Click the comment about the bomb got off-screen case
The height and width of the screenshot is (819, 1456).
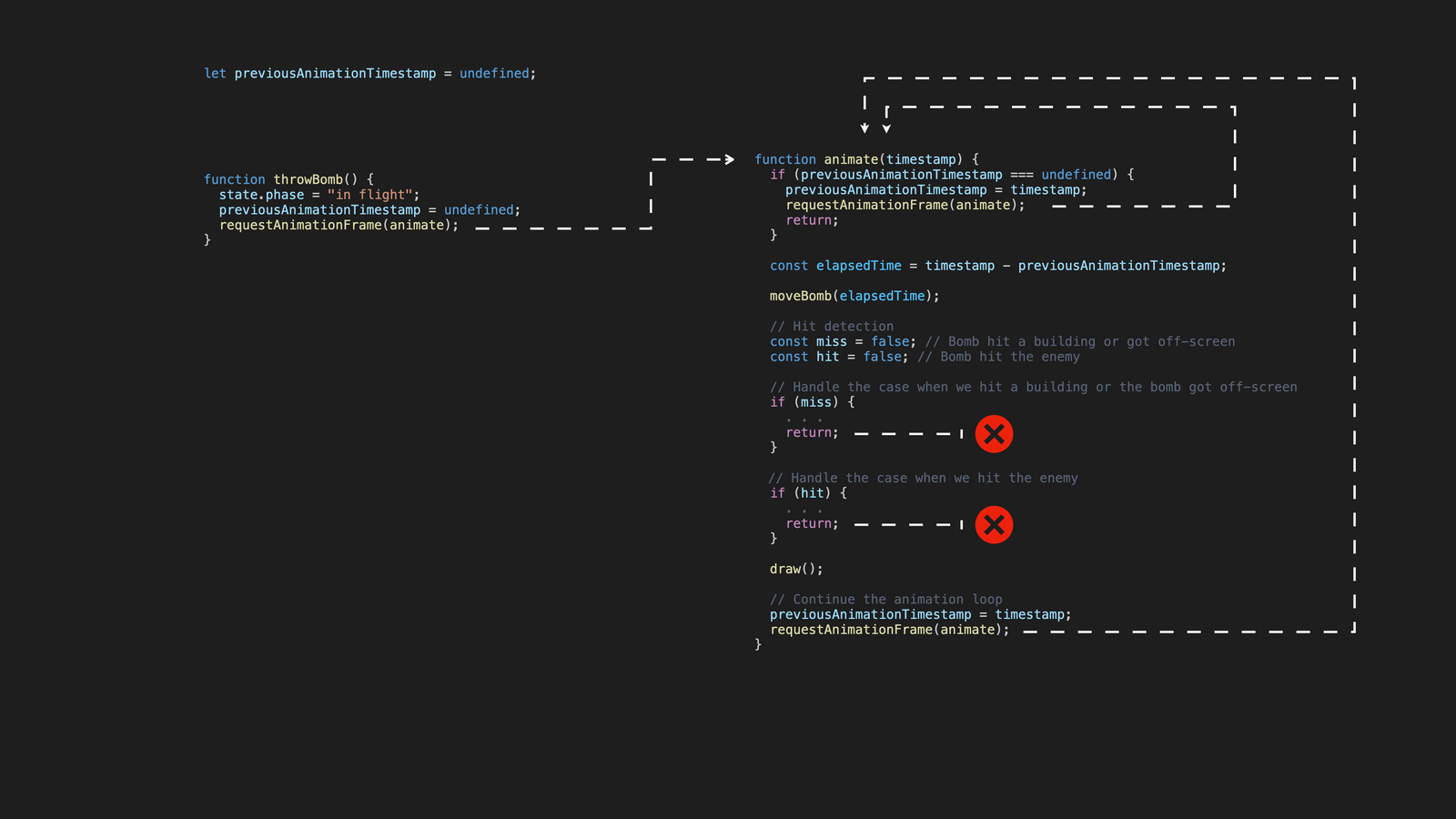tap(1034, 388)
